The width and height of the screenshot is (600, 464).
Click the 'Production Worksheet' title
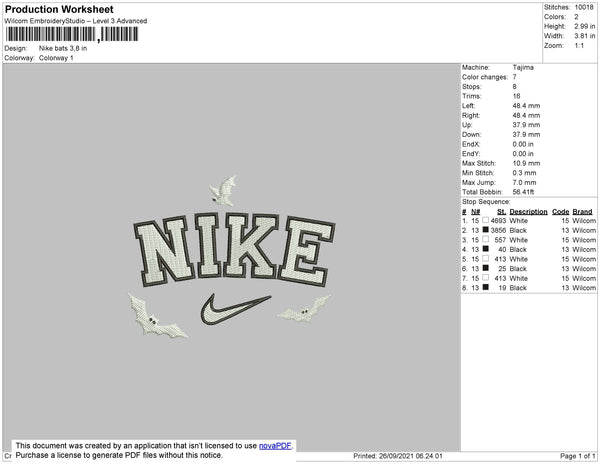click(59, 9)
